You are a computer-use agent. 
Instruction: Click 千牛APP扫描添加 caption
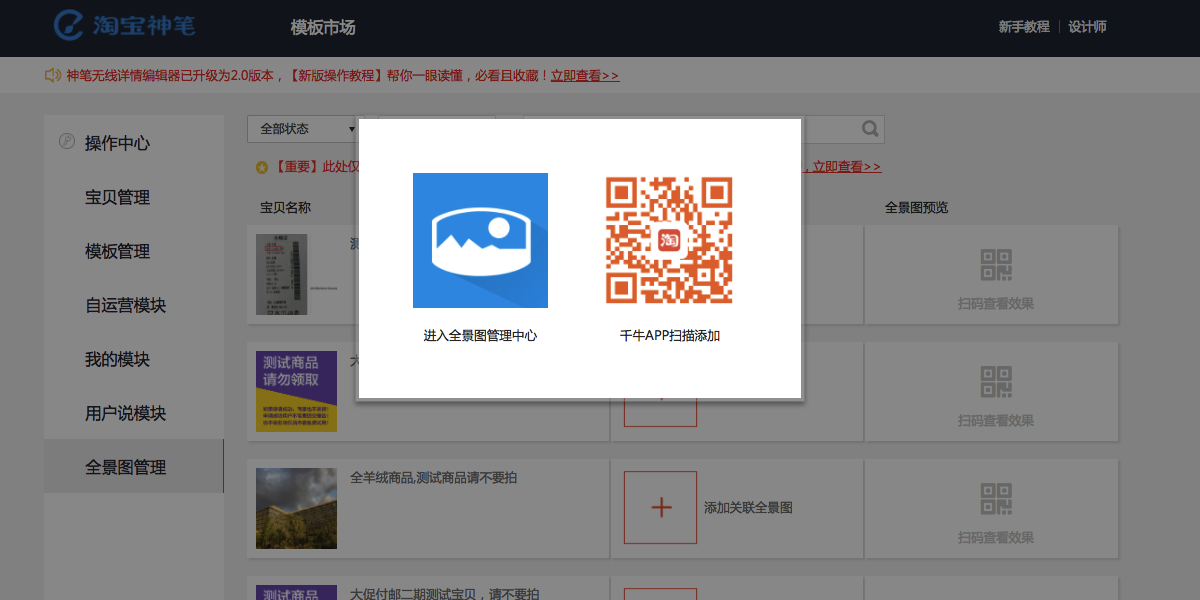pyautogui.click(x=670, y=336)
